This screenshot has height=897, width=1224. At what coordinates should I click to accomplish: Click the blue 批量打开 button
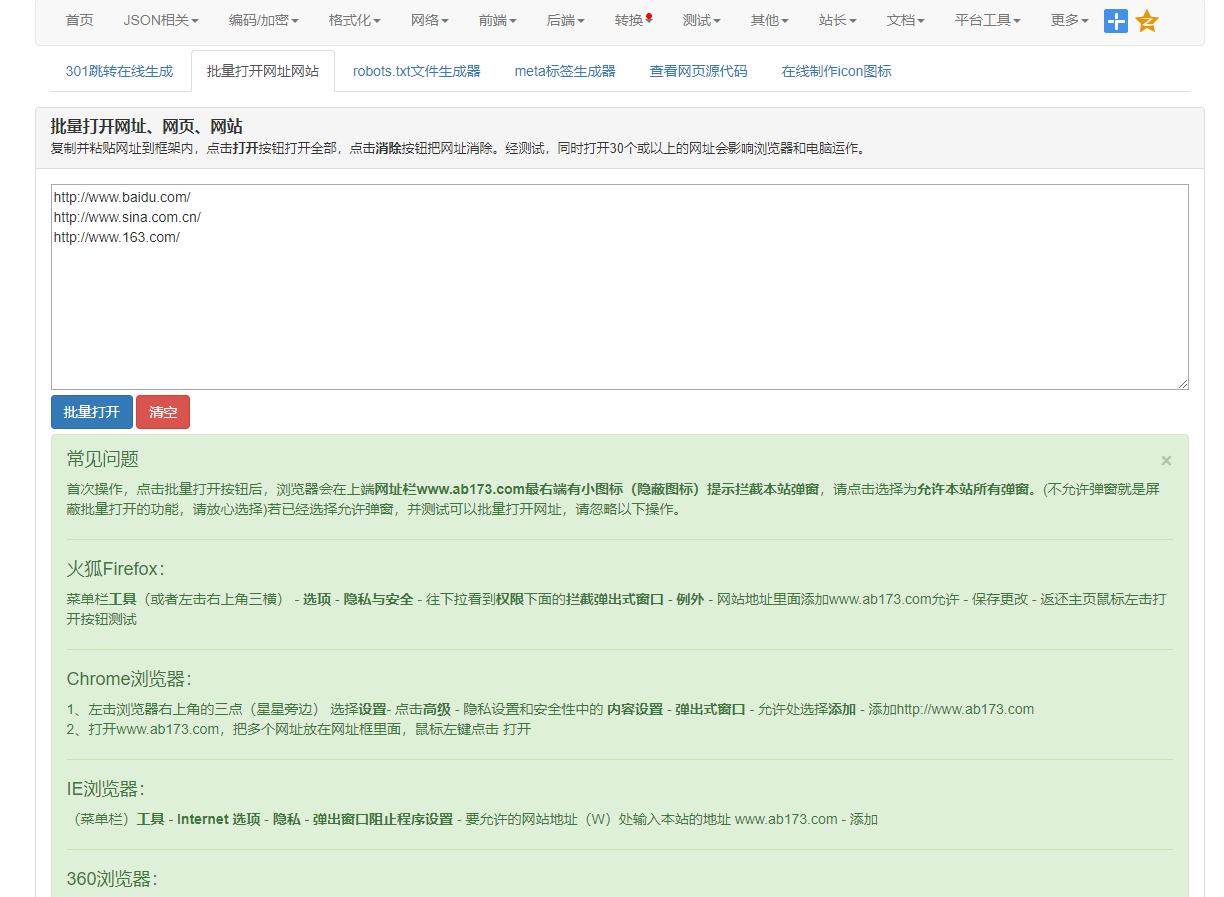point(92,412)
